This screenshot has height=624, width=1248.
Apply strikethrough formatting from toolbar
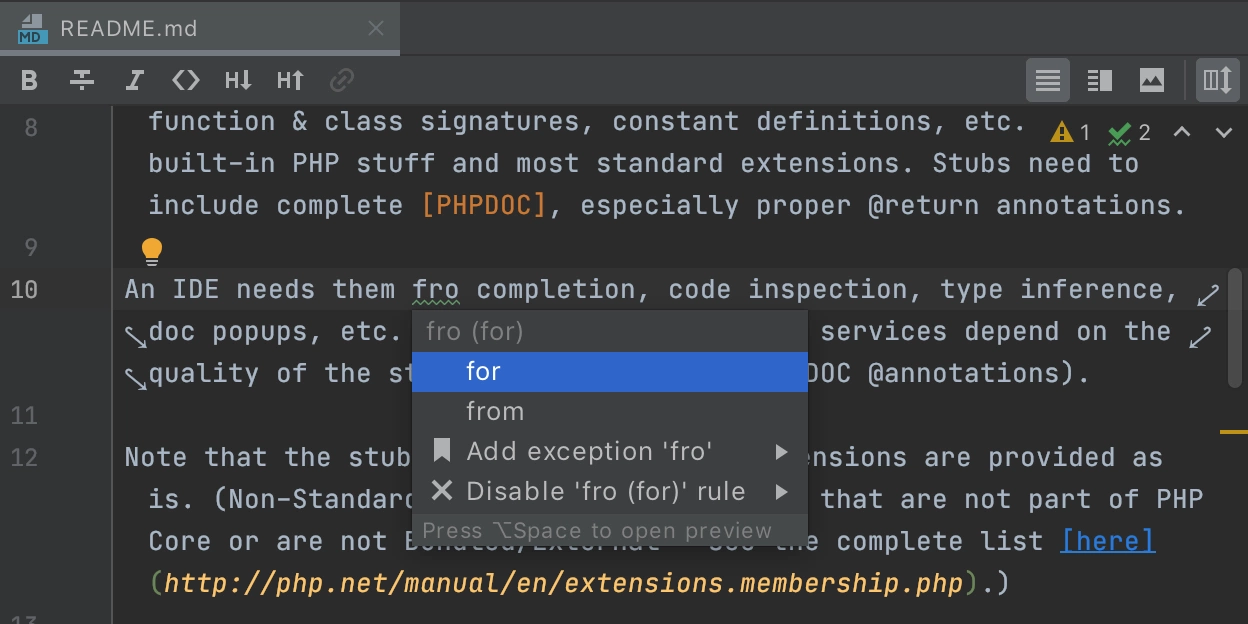point(82,80)
